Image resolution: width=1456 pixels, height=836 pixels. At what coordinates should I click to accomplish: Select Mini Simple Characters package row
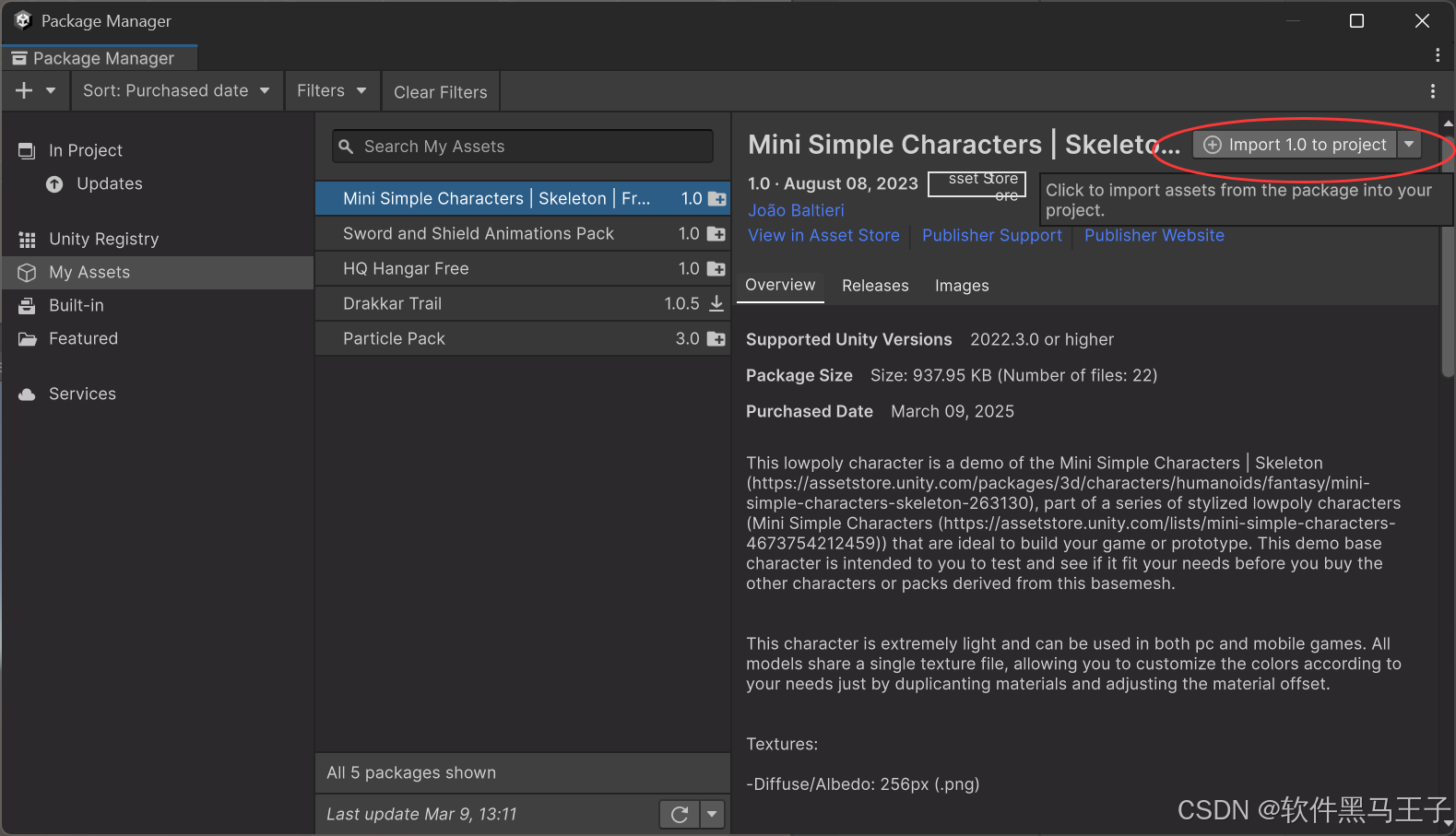pyautogui.click(x=523, y=198)
